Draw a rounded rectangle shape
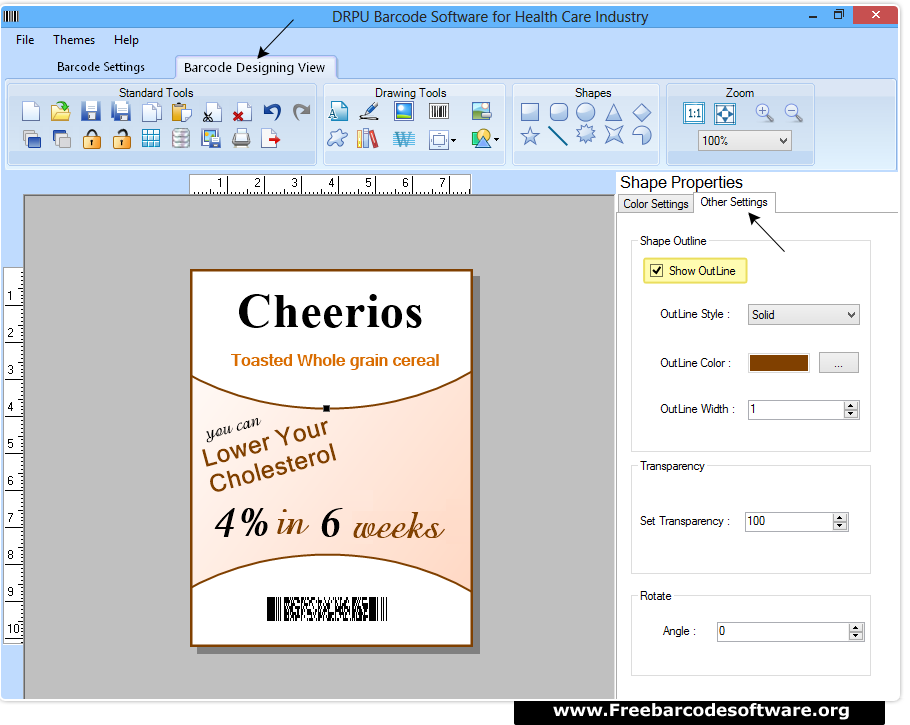This screenshot has height=725, width=910. coord(558,111)
